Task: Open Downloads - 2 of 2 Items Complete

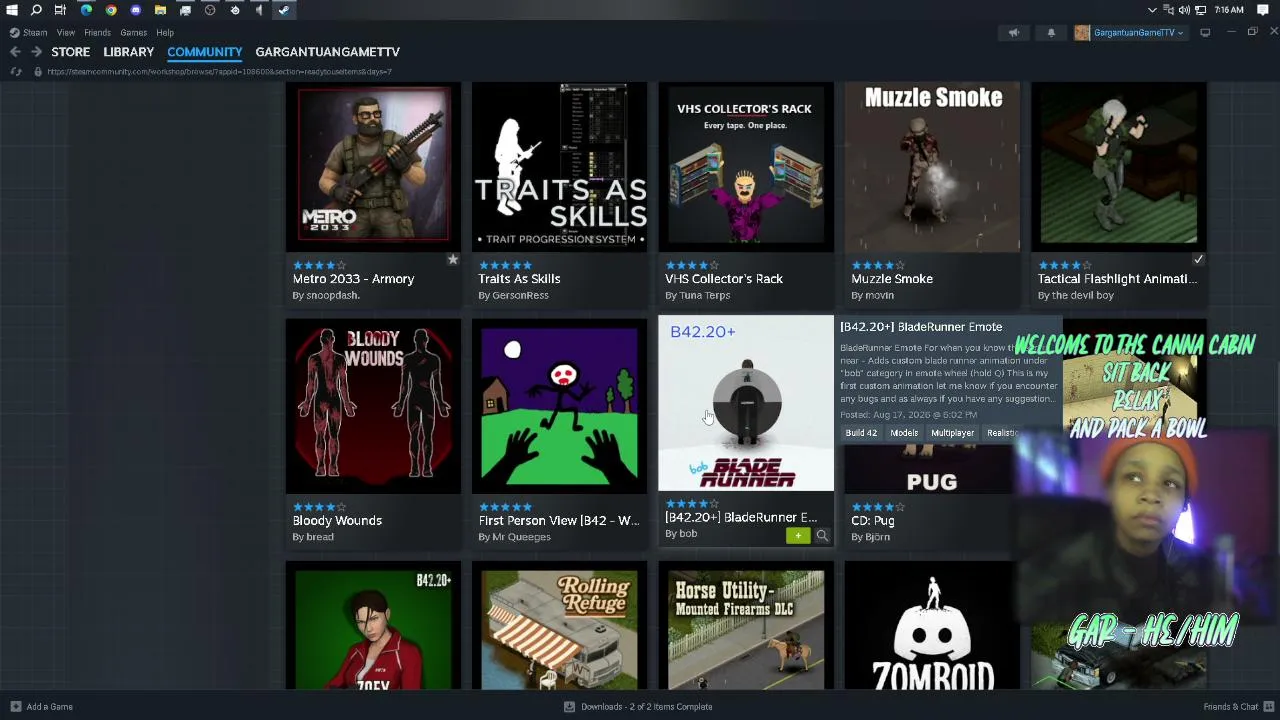Action: click(647, 707)
